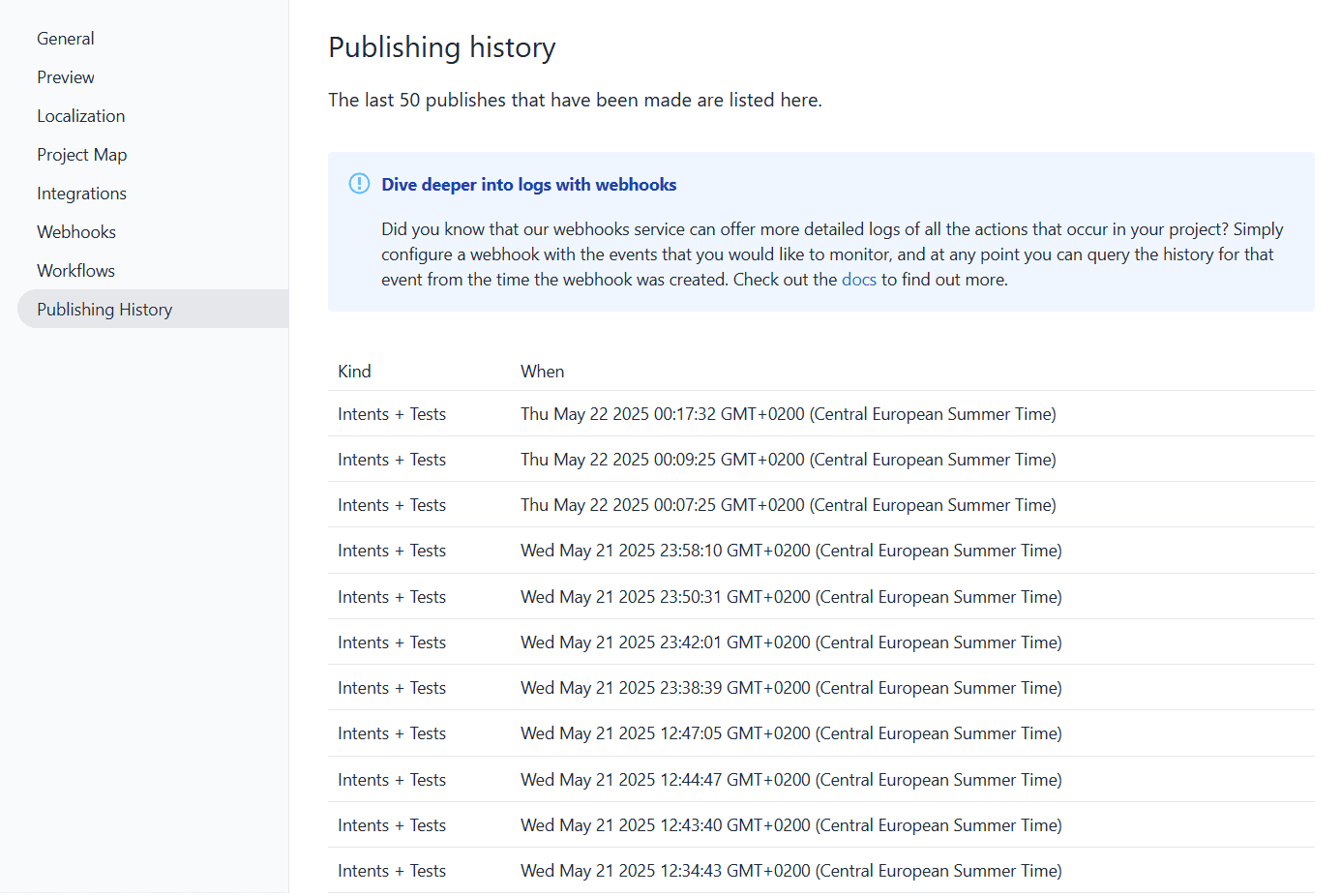The image size is (1341, 896).
Task: Open the General settings section
Action: point(66,39)
